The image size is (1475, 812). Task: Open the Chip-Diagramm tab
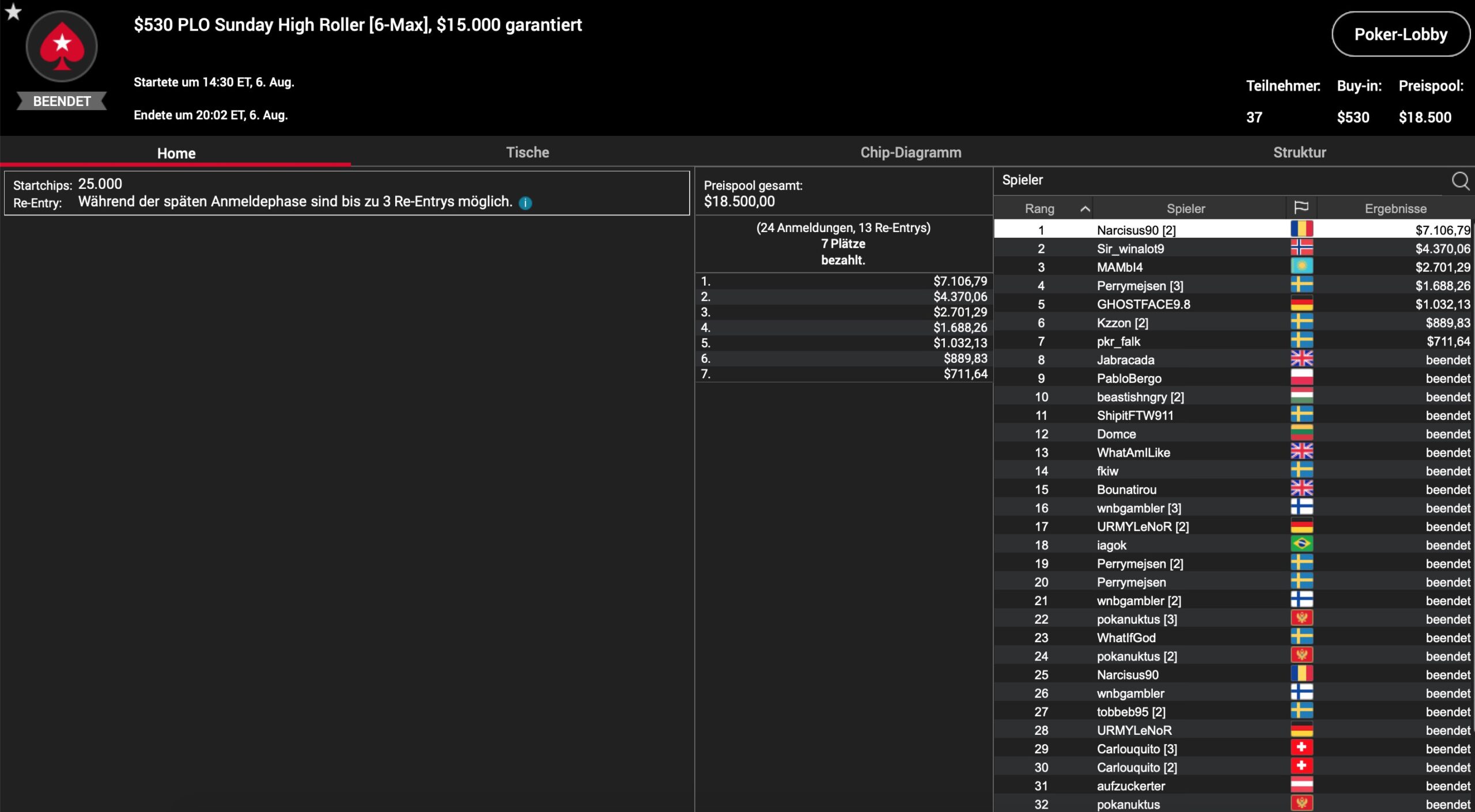click(910, 153)
